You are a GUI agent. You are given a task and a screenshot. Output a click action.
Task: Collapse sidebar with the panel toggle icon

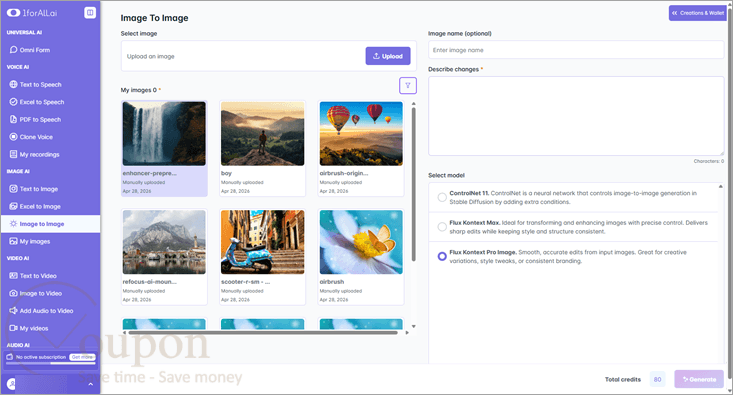tap(90, 13)
